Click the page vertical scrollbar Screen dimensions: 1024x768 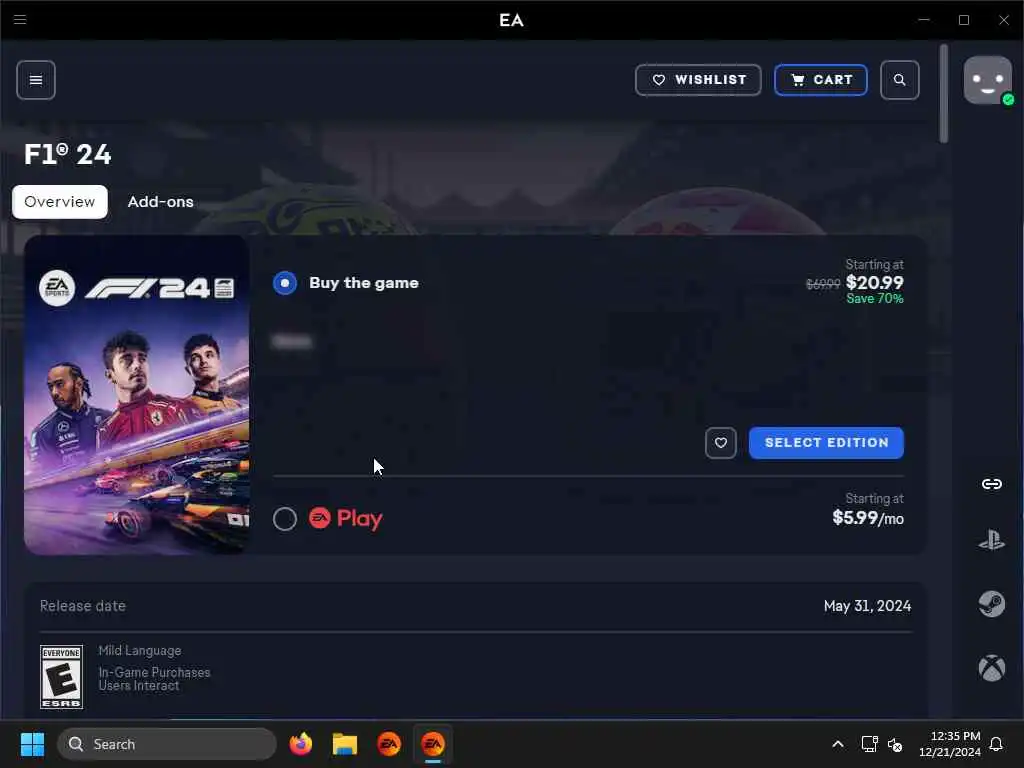coord(944,94)
